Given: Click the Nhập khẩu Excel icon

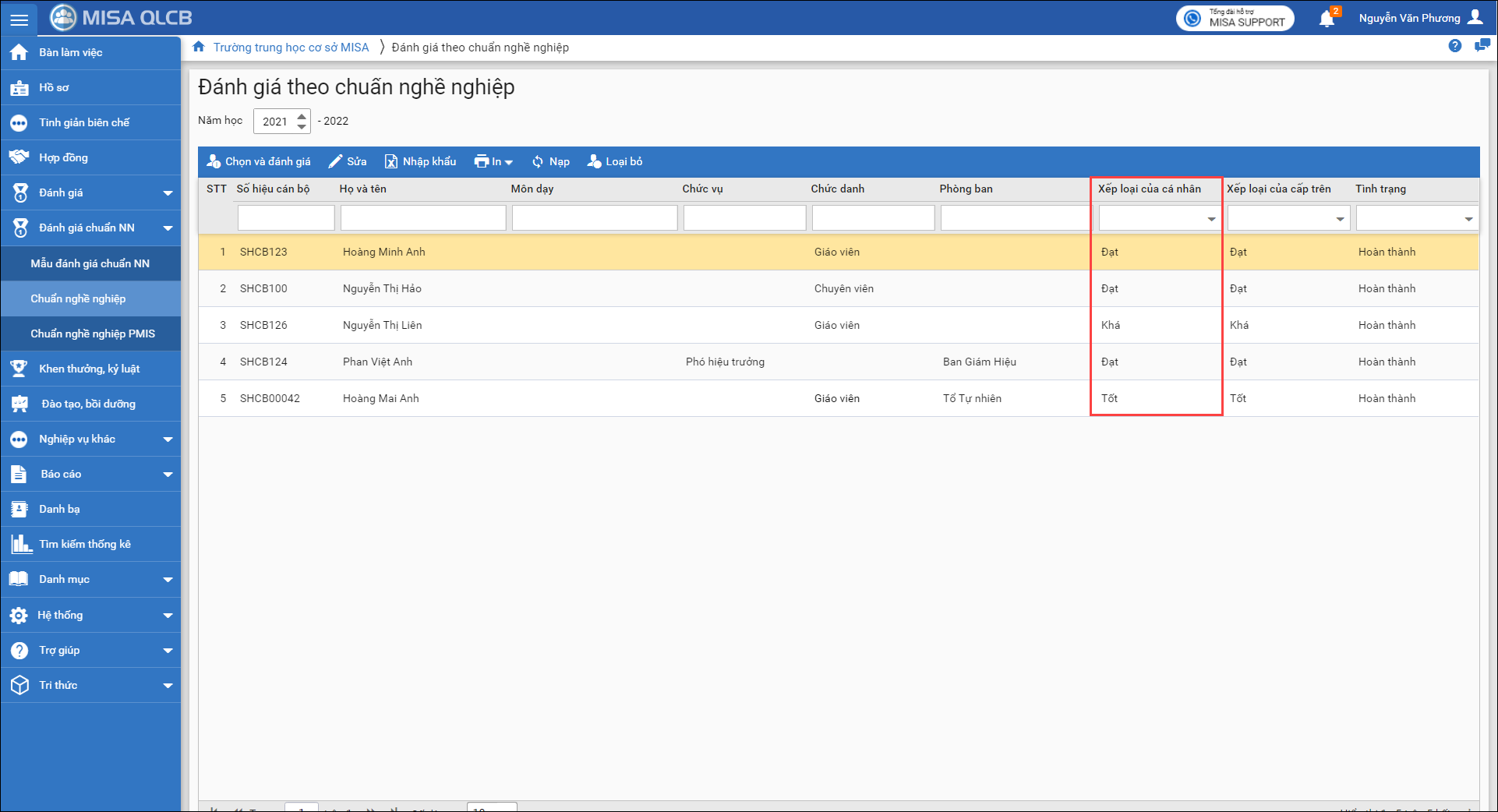Looking at the screenshot, I should [391, 161].
